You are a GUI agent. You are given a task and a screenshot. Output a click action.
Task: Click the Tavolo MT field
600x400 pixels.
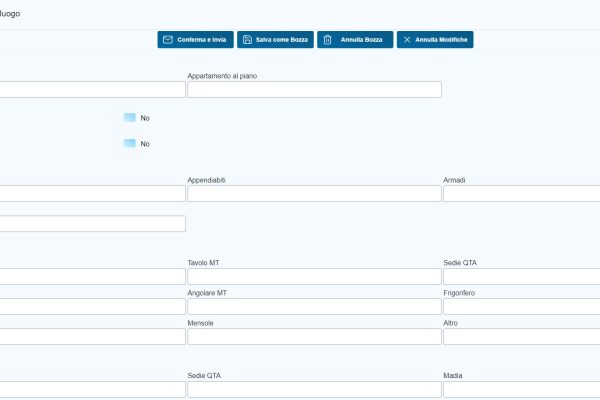[315, 276]
